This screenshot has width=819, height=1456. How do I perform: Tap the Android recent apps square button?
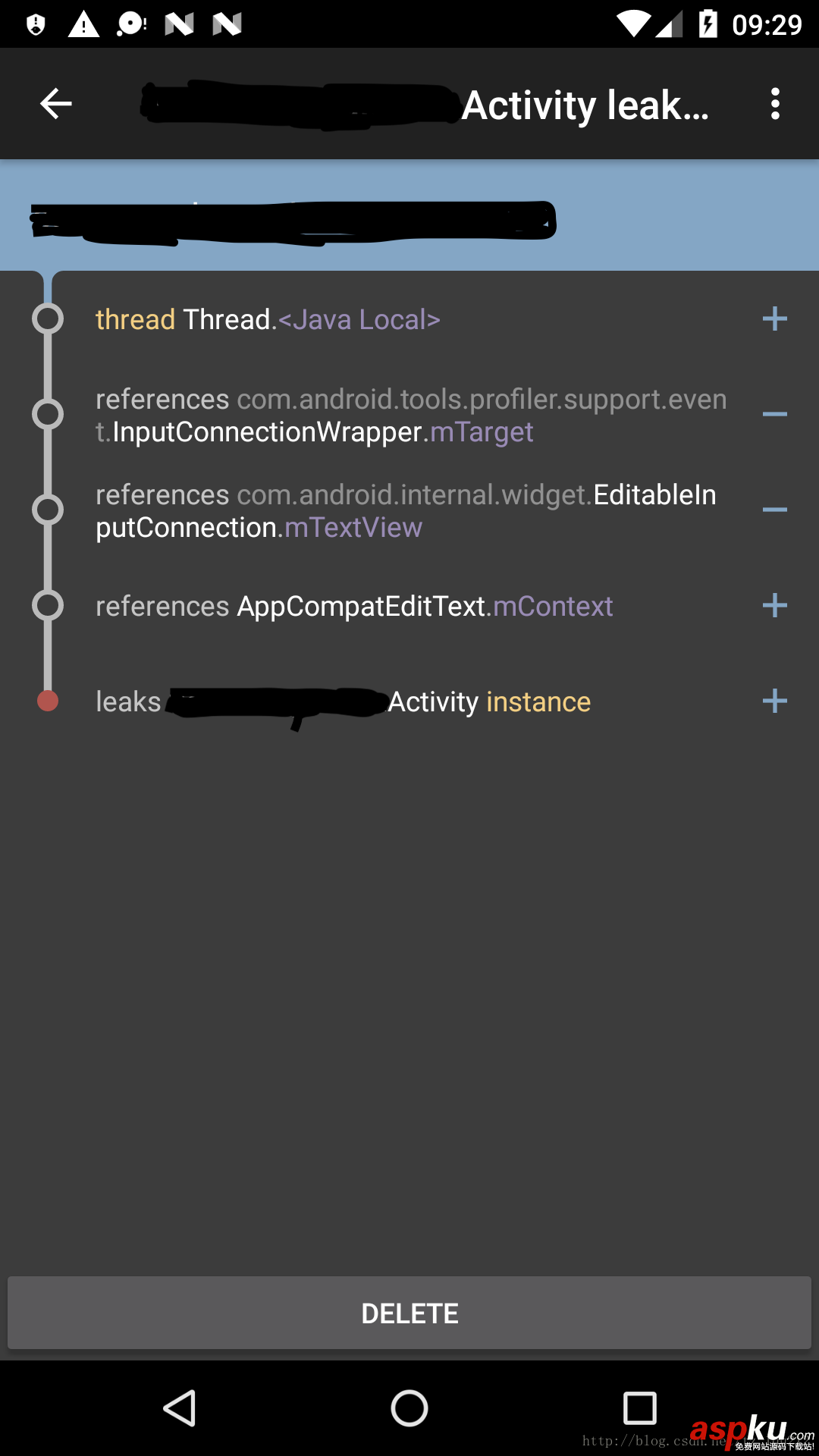point(639,1408)
